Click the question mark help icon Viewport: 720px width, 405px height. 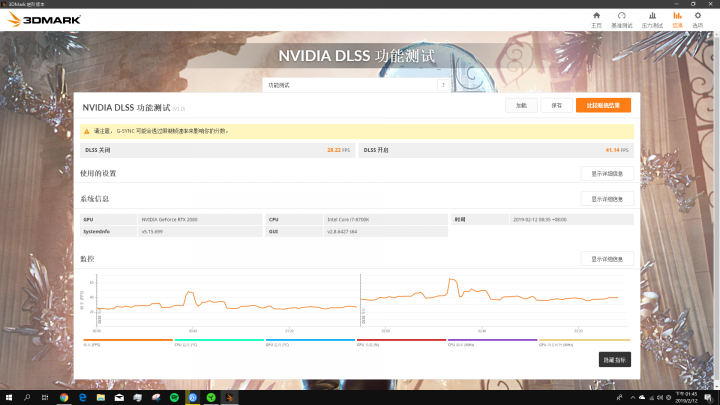443,85
